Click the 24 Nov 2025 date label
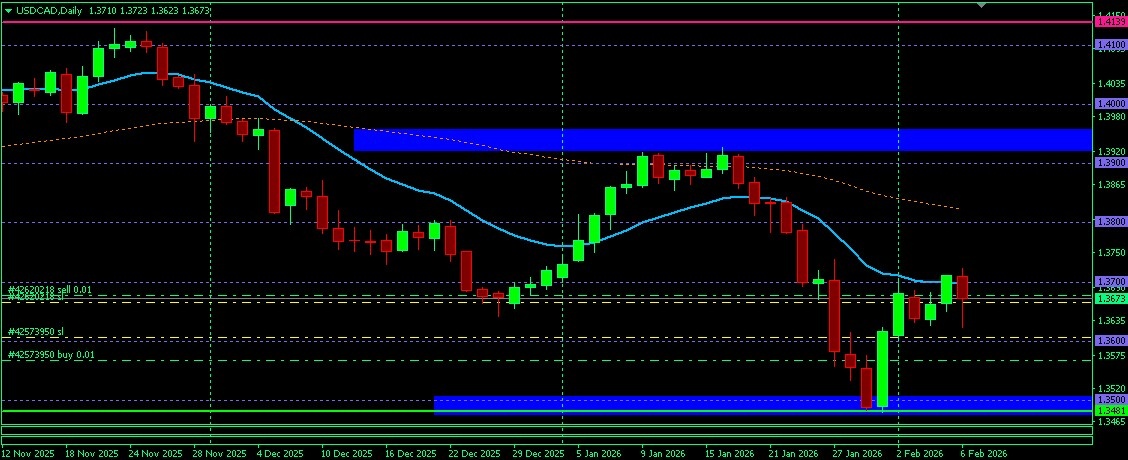Image resolution: width=1128 pixels, height=460 pixels. (x=155, y=454)
